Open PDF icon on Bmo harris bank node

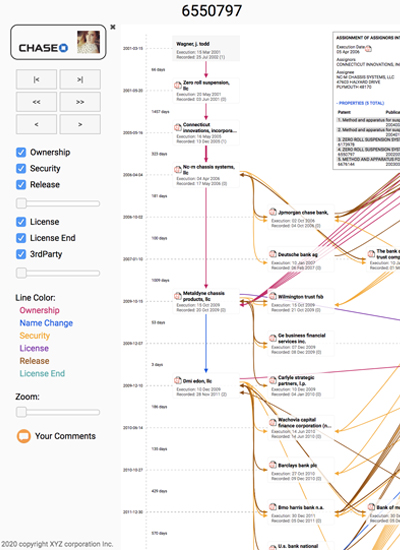[273, 507]
